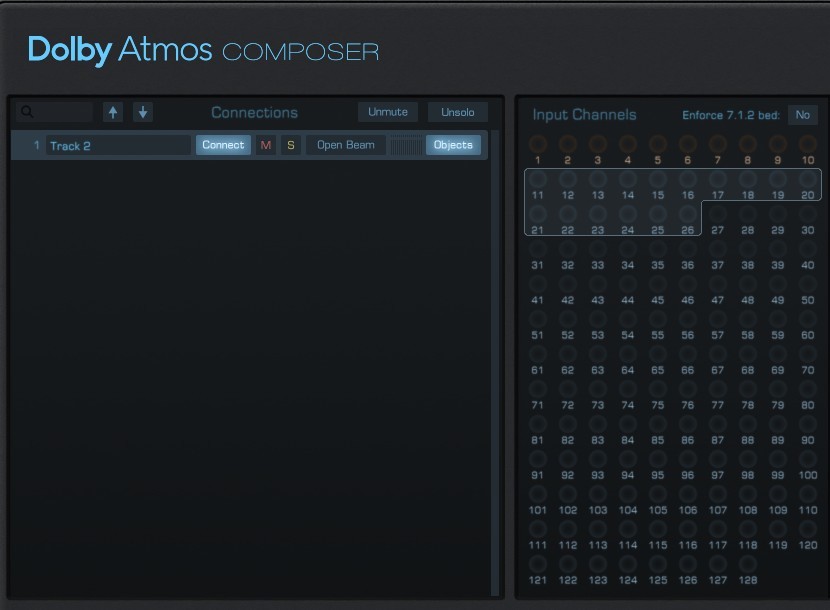Select input channel 27 circle

(718, 214)
